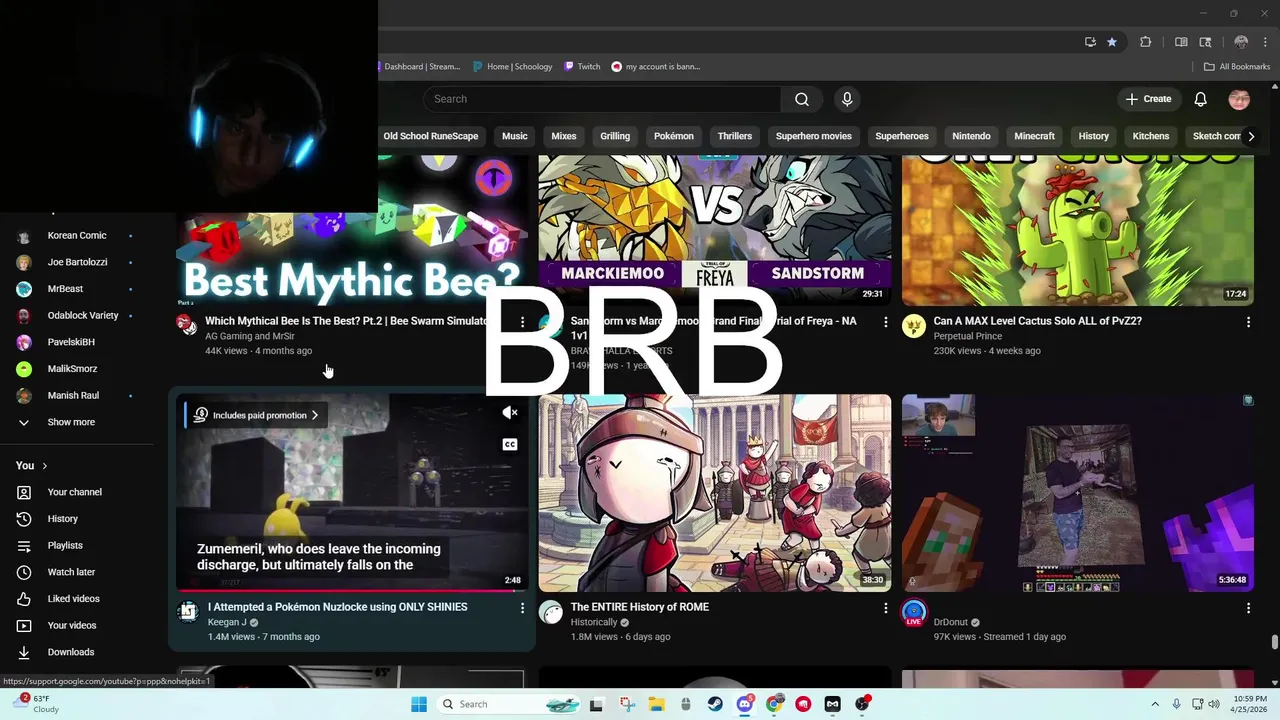Screen dimensions: 1280x720
Task: Select the Pokémon topic chip
Action: [x=673, y=136]
